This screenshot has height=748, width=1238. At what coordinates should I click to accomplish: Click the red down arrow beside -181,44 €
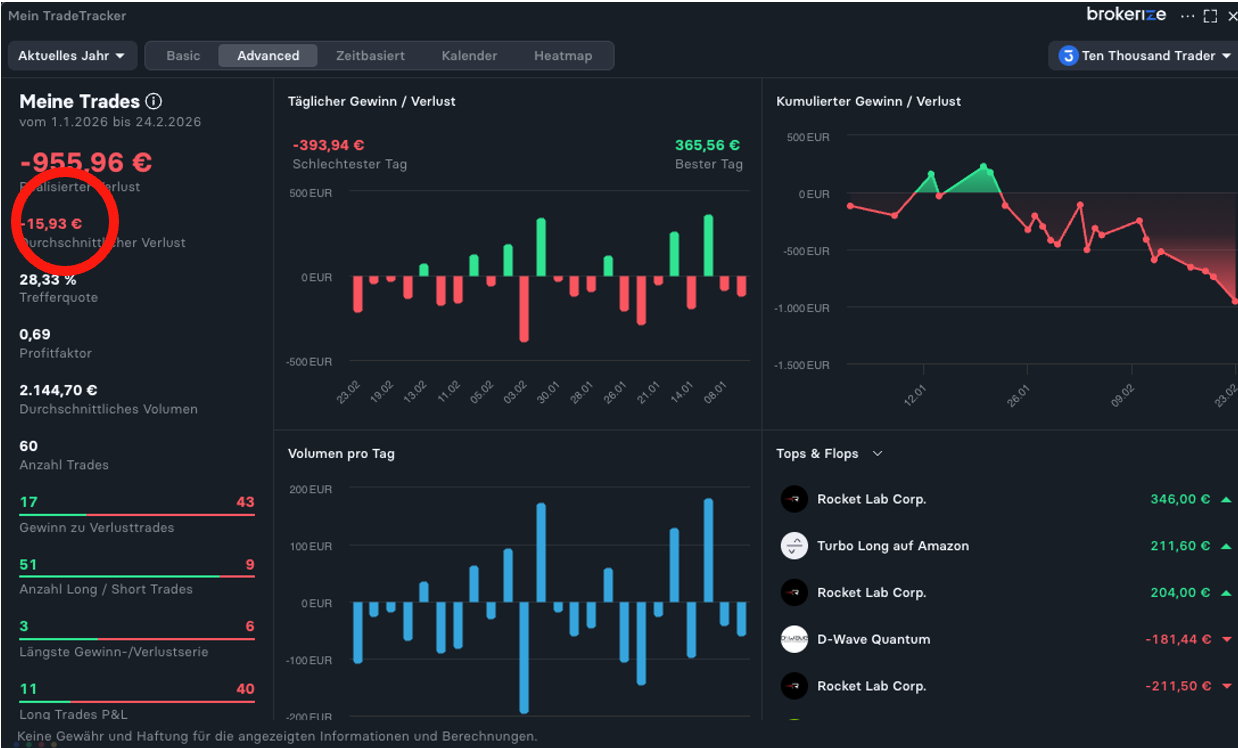pos(1226,639)
